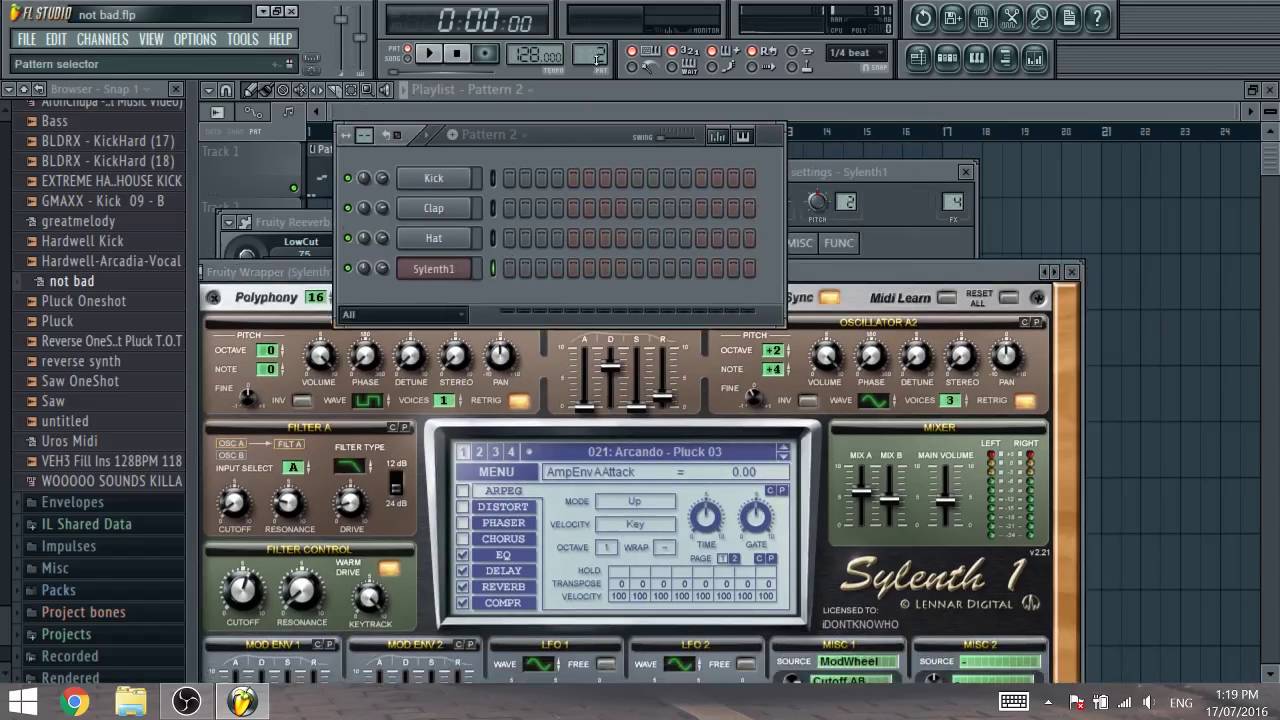Click the FUNC tab in channel settings
Viewport: 1280px width, 720px height.
click(838, 243)
